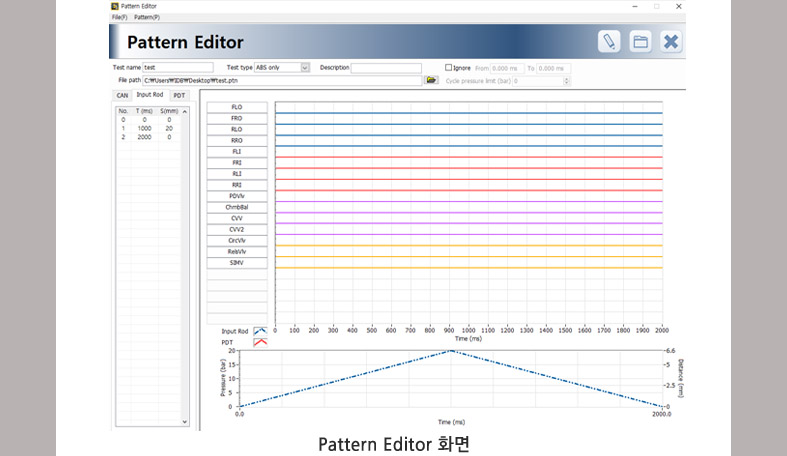
Task: Click table scrollbar up arrow
Action: (x=185, y=111)
